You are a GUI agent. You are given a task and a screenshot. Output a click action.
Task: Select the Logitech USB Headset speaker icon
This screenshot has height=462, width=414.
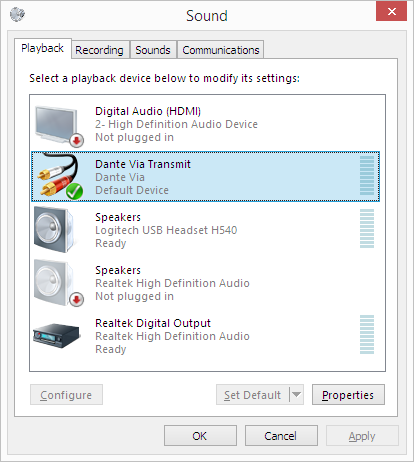coord(54,229)
